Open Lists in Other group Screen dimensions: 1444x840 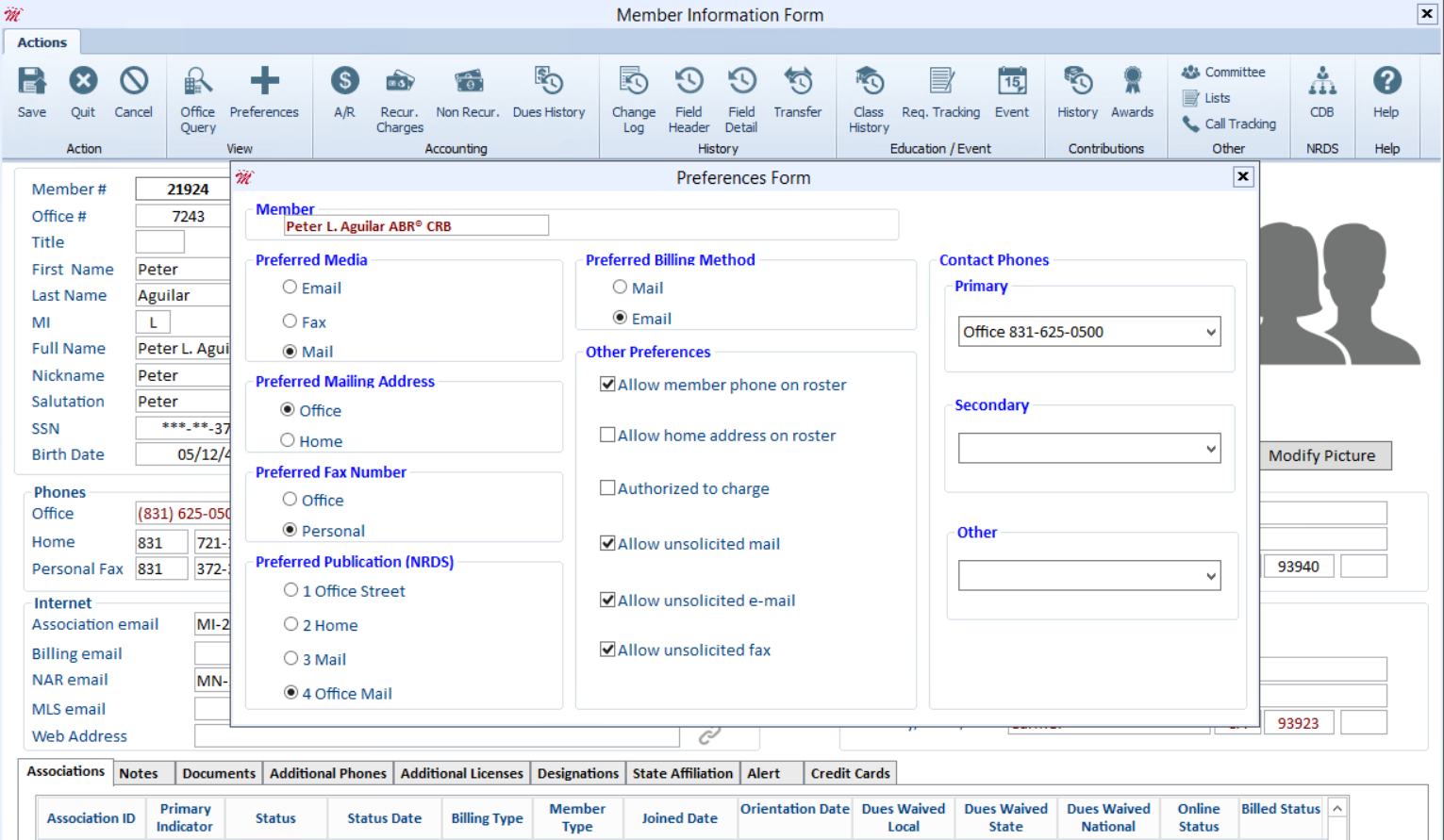tap(1206, 98)
